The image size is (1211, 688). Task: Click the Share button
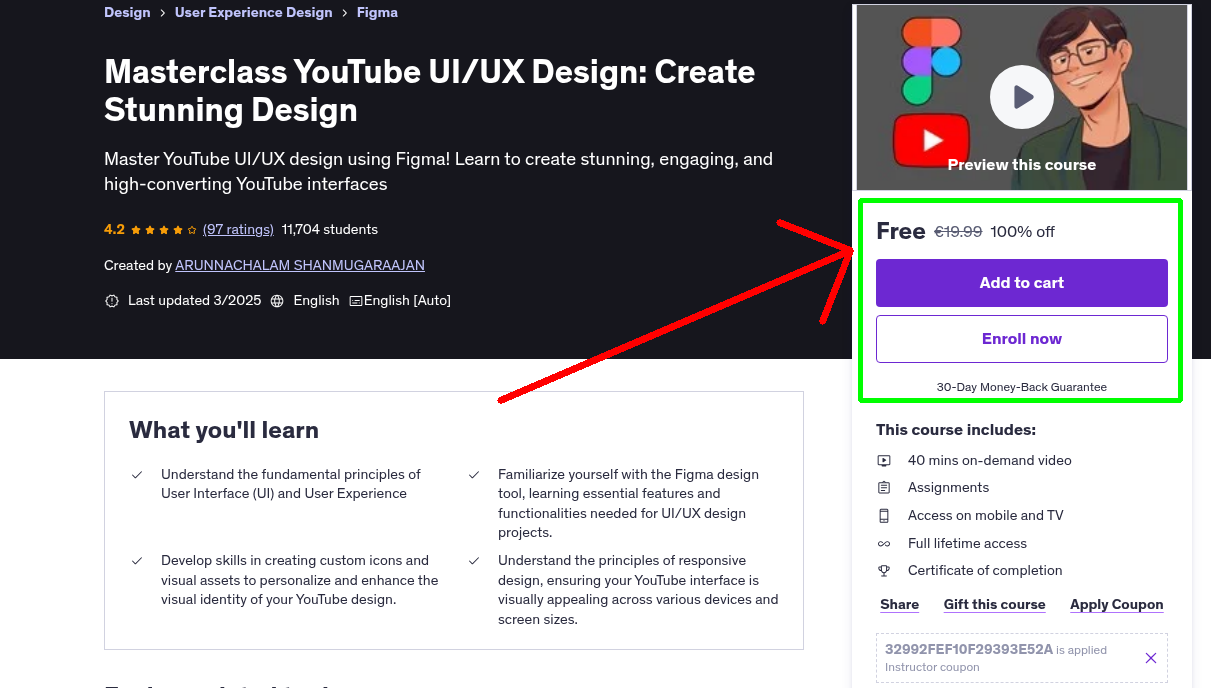(x=900, y=605)
